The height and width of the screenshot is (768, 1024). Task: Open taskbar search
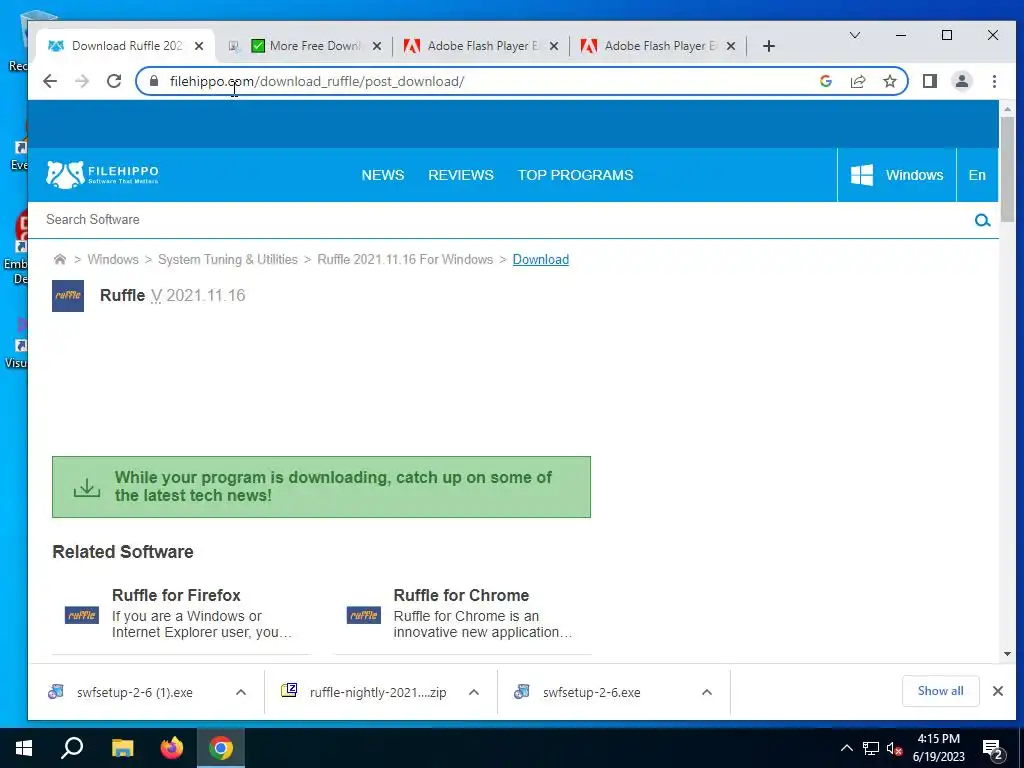[x=72, y=748]
